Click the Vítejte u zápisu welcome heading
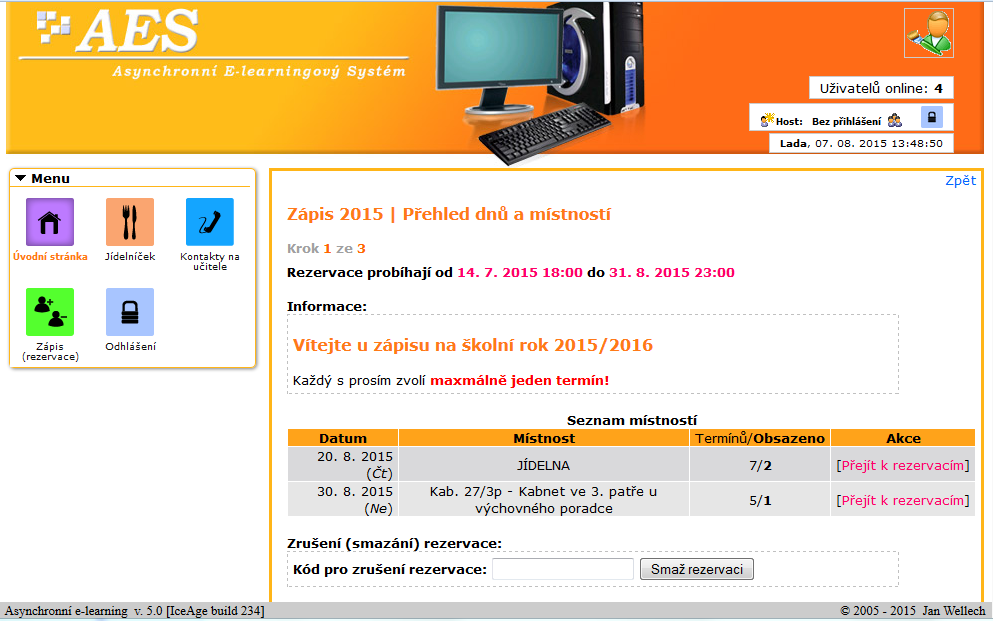Screen dimensions: 993x621 (472, 345)
